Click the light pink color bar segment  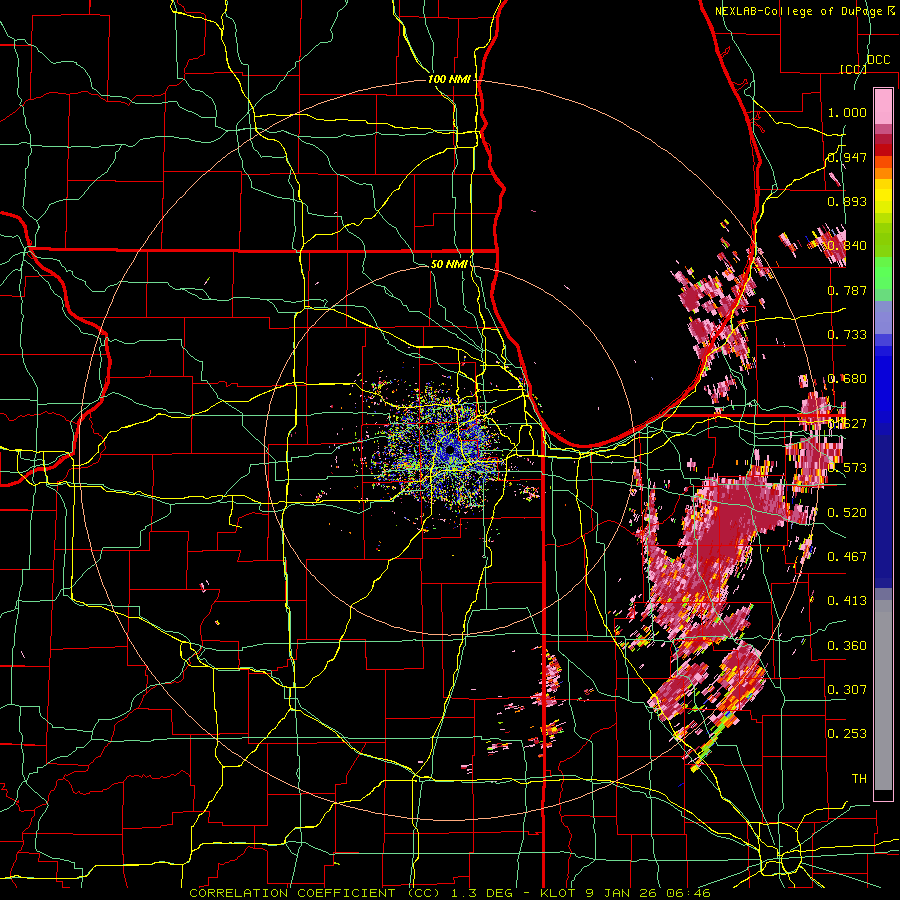[883, 106]
